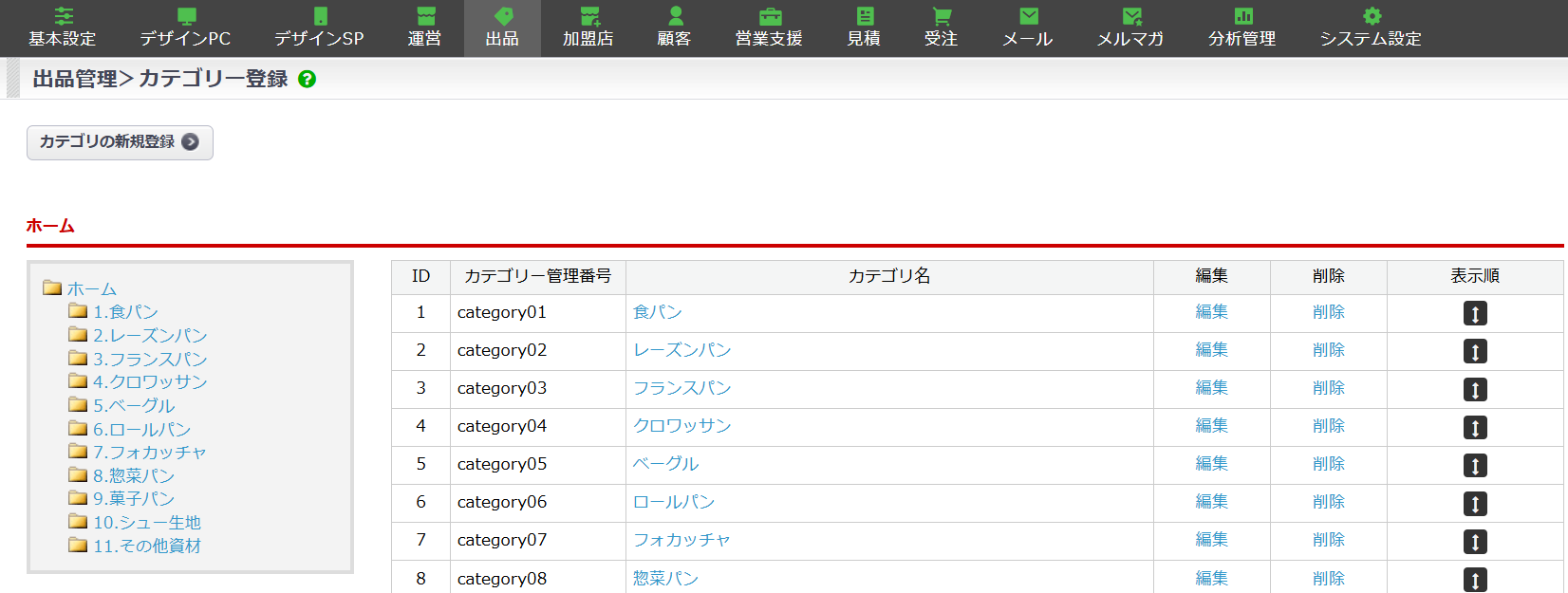
Task: Open クロワッサン category link in table
Action: coord(682,426)
